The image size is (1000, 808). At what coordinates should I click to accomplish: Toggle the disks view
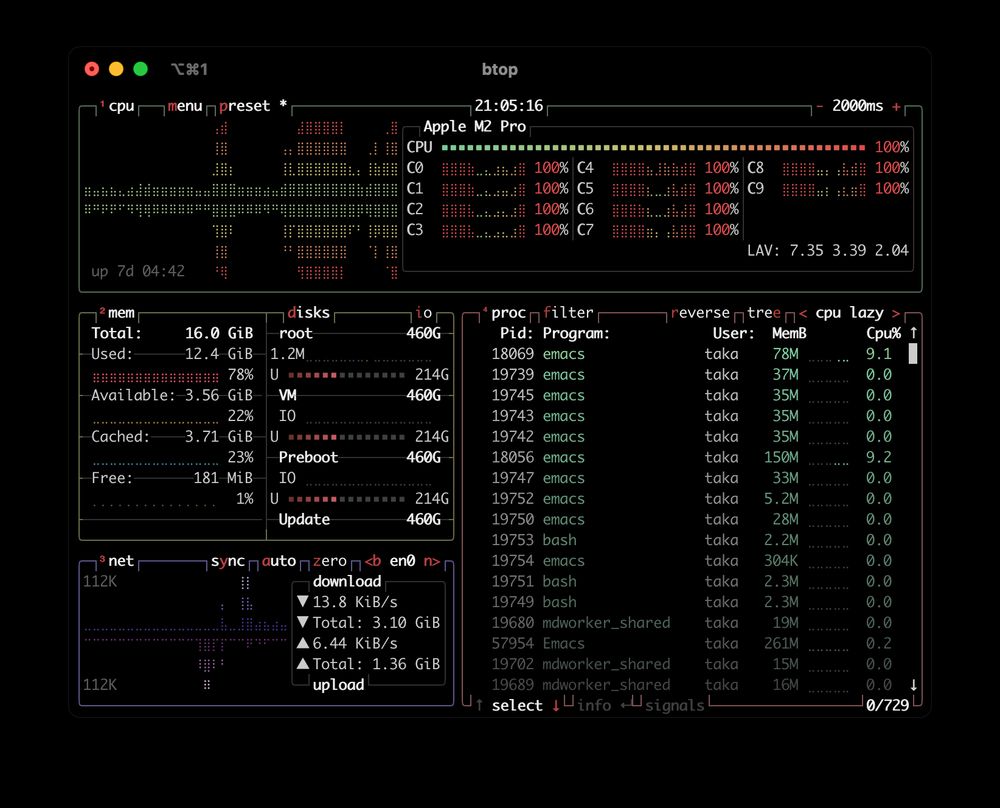[309, 312]
